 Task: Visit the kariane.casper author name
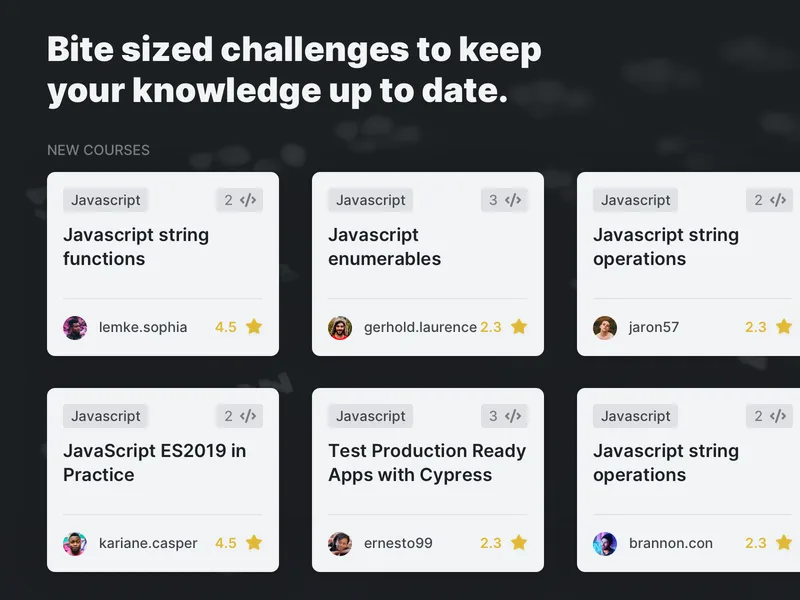click(x=148, y=543)
